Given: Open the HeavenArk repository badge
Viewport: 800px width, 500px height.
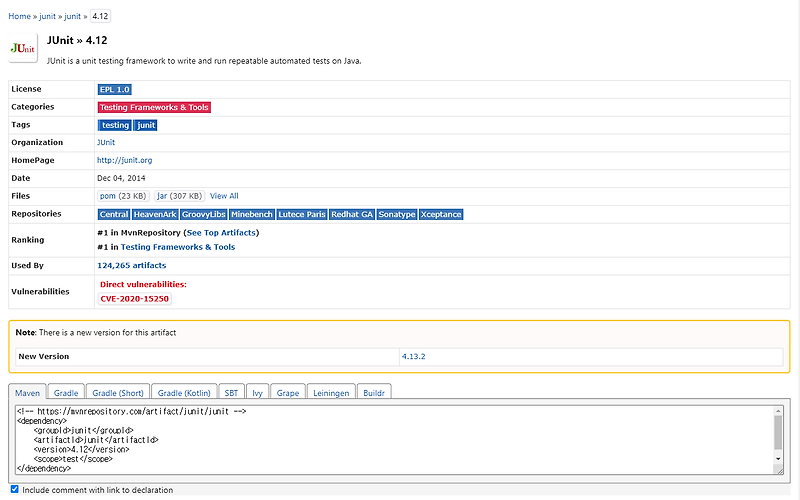Looking at the screenshot, I should click(155, 214).
